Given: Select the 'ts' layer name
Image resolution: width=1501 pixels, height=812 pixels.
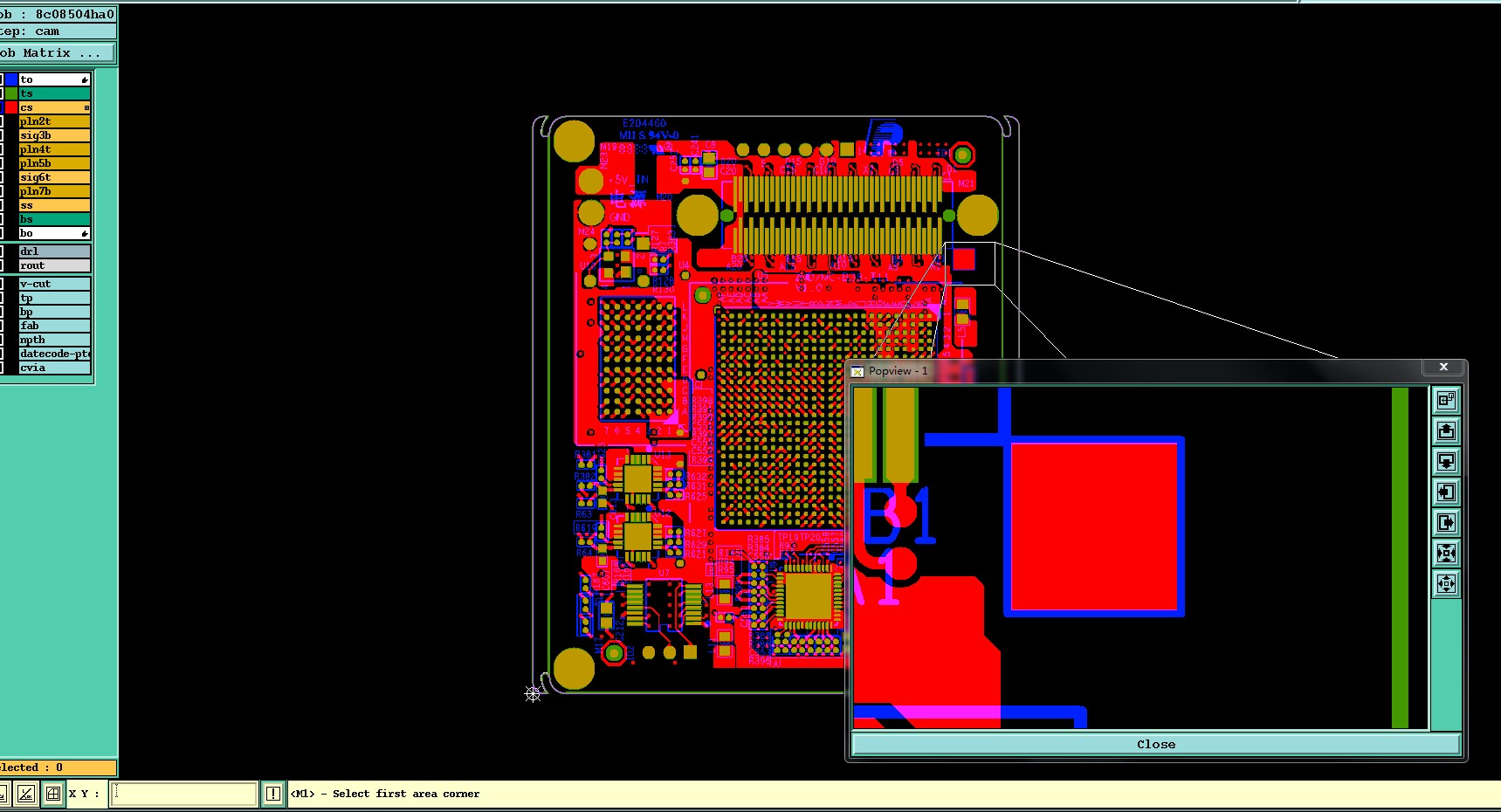Looking at the screenshot, I should coord(54,93).
